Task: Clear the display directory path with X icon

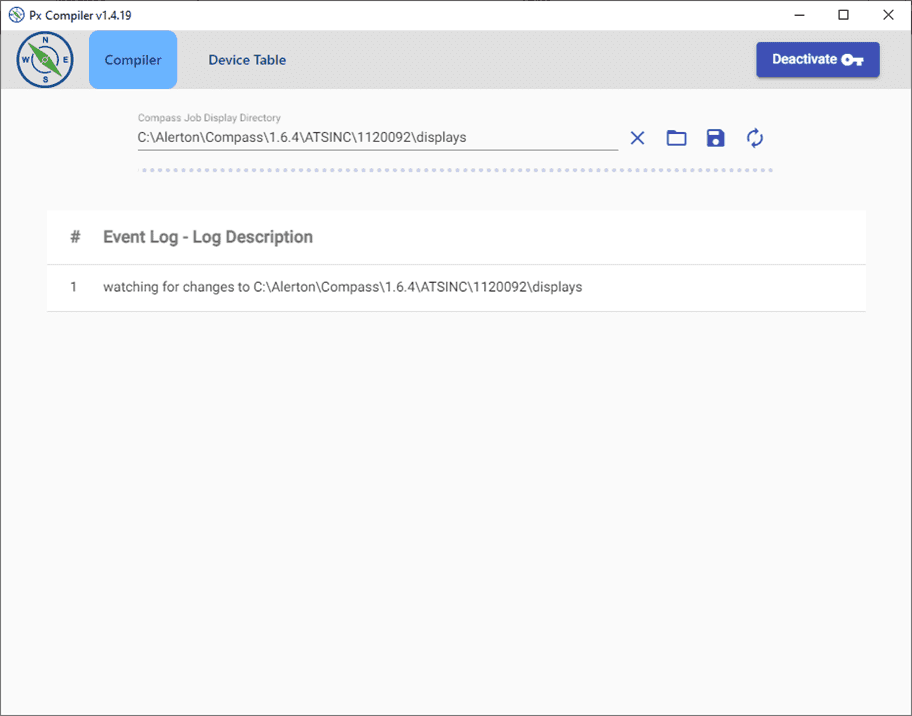Action: pos(637,138)
